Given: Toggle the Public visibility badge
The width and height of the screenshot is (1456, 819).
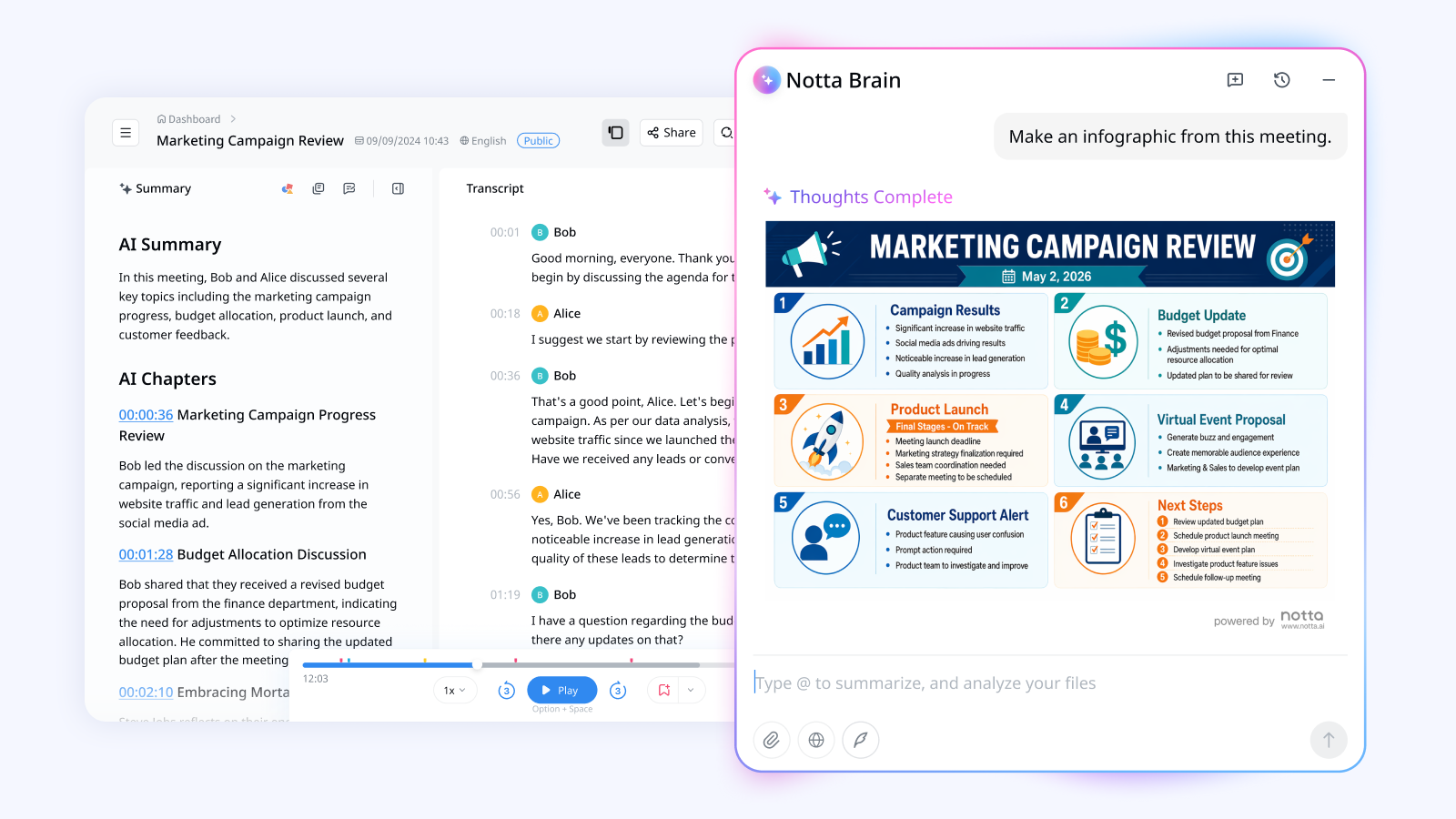Looking at the screenshot, I should [x=538, y=141].
